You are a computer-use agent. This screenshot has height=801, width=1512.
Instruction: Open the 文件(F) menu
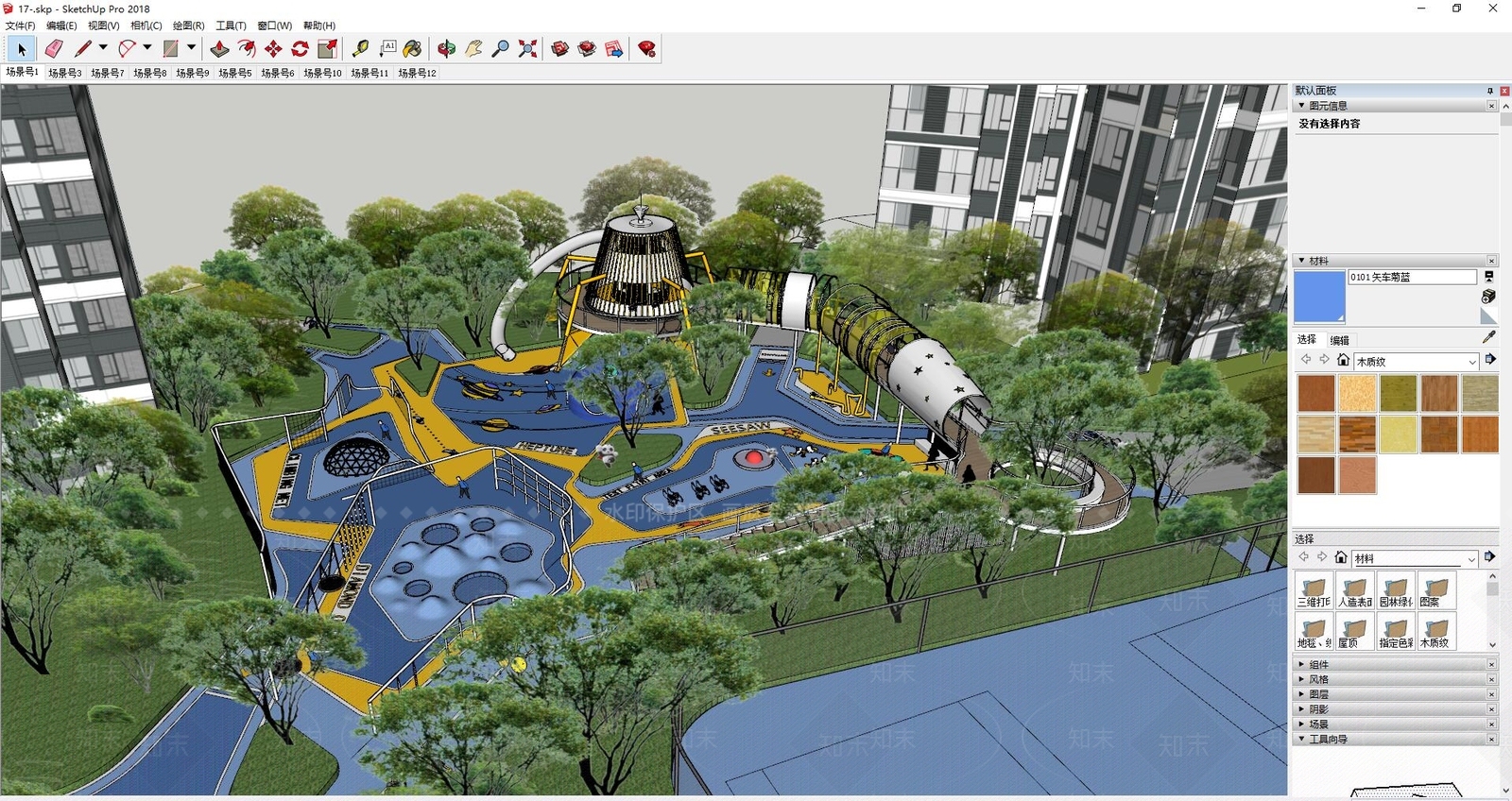(21, 26)
